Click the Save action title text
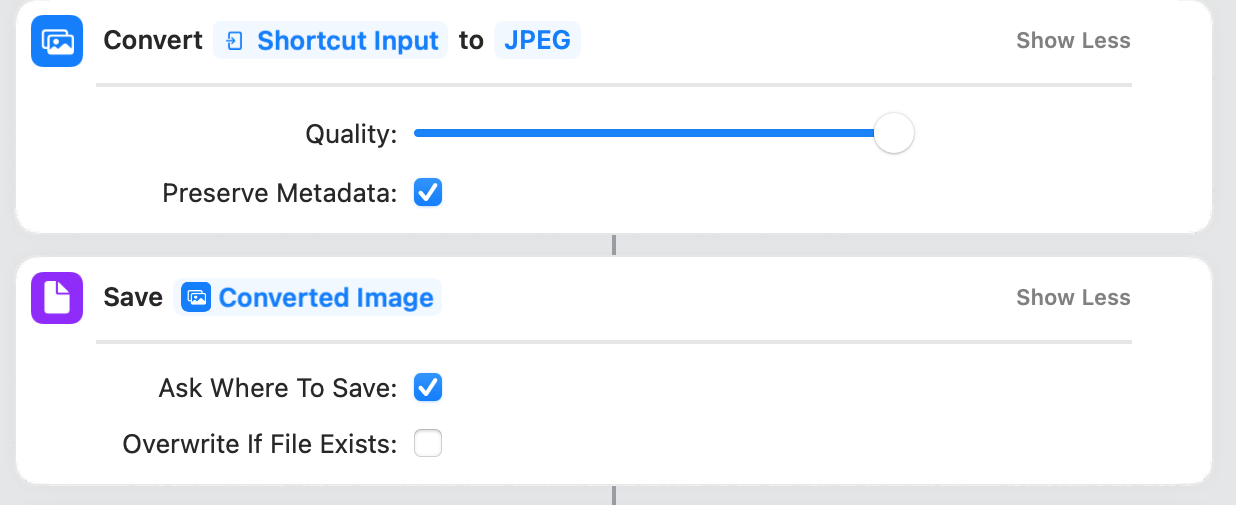 point(133,298)
